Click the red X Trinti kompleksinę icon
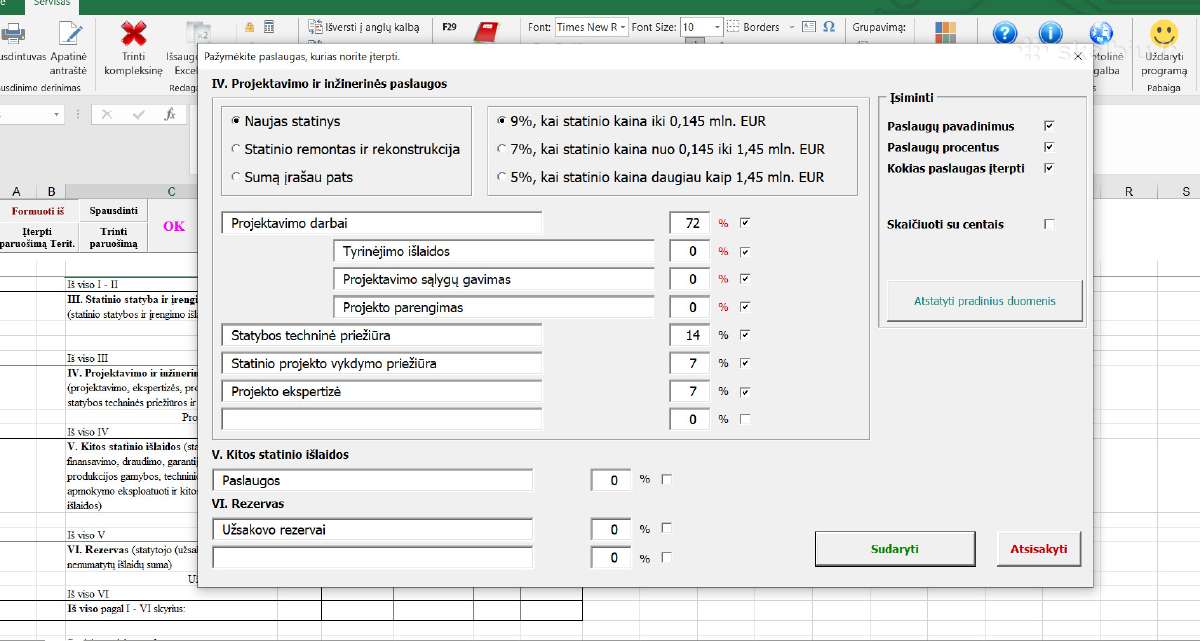 point(133,34)
